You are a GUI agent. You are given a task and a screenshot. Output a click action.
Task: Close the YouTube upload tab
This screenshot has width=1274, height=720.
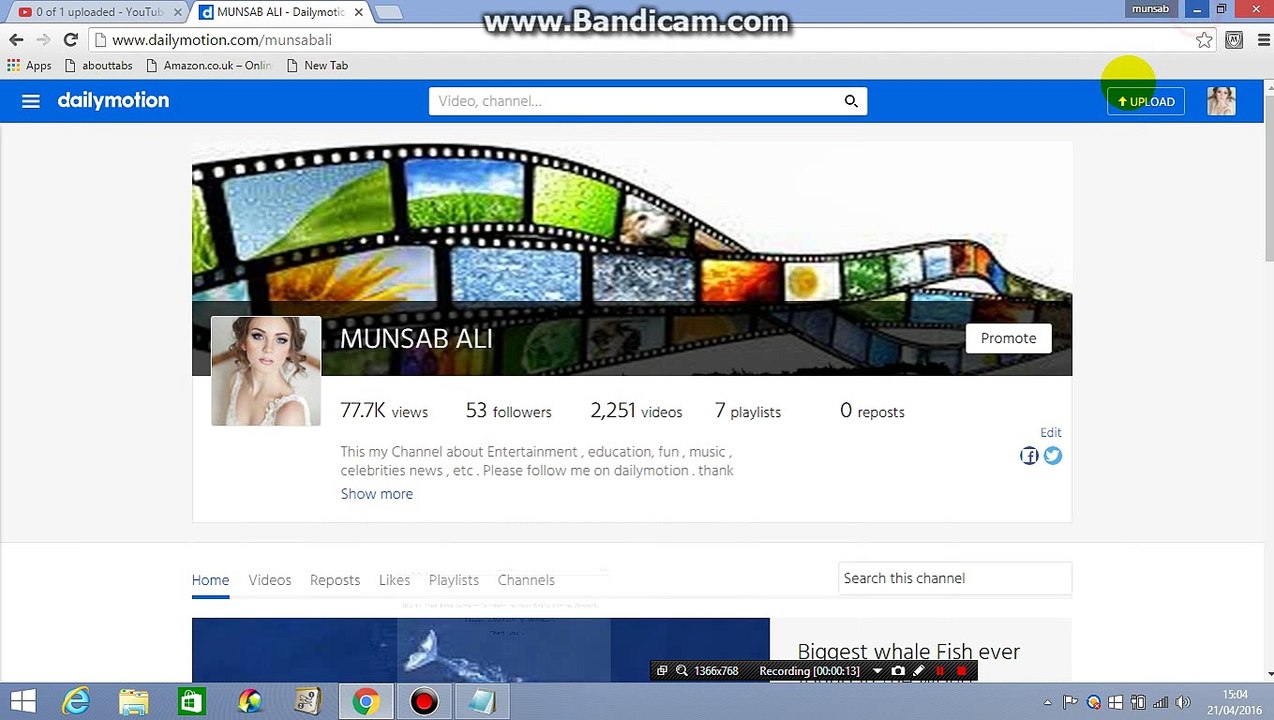[x=178, y=12]
